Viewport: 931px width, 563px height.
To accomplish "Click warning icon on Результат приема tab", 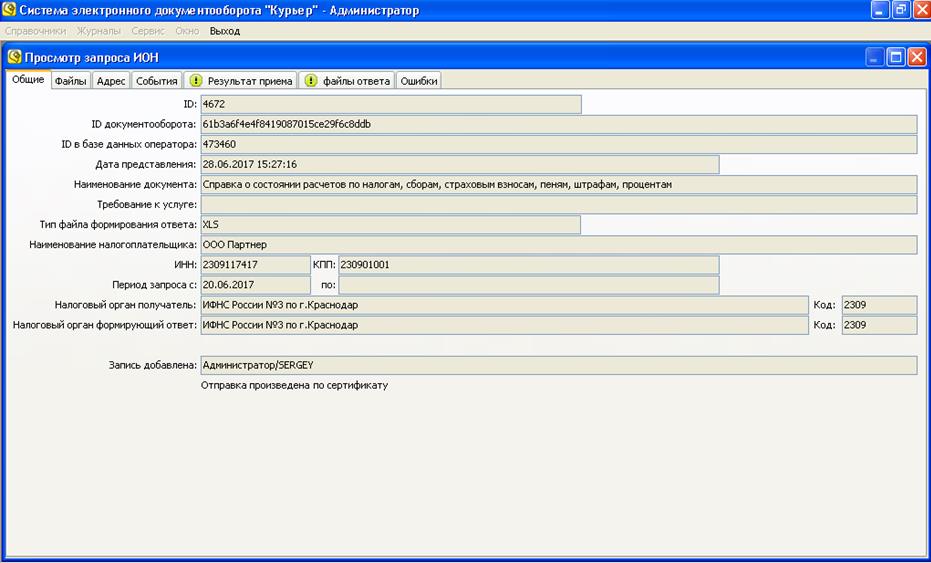I will tap(196, 81).
